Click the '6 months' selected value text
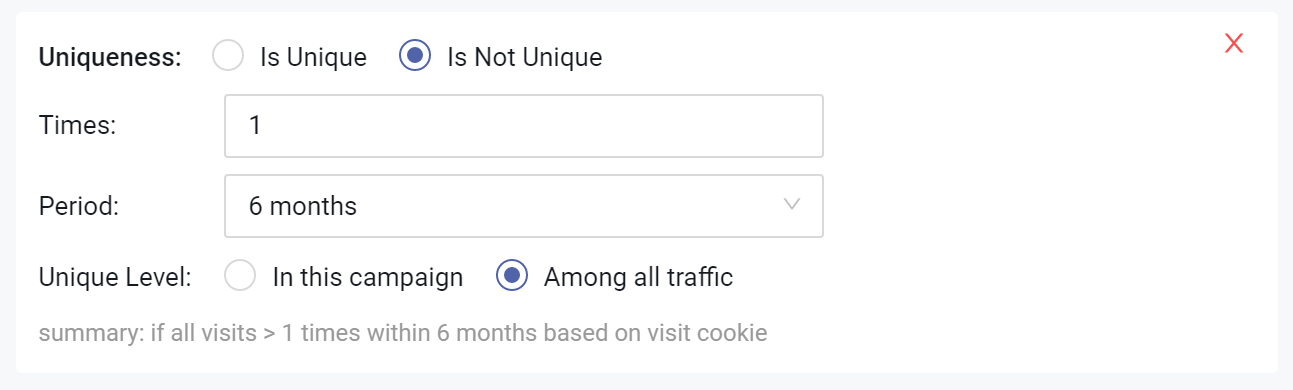Image resolution: width=1293 pixels, height=390 pixels. coord(303,207)
